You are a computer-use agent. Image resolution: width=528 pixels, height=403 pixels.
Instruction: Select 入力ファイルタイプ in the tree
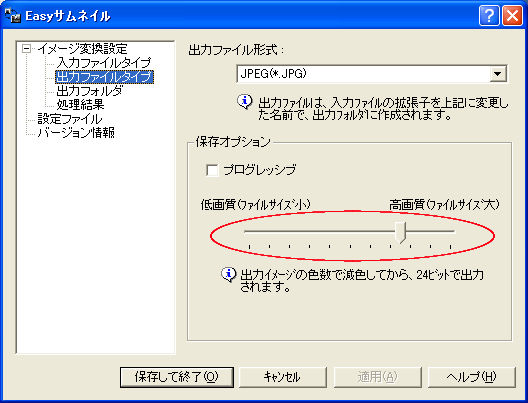104,63
